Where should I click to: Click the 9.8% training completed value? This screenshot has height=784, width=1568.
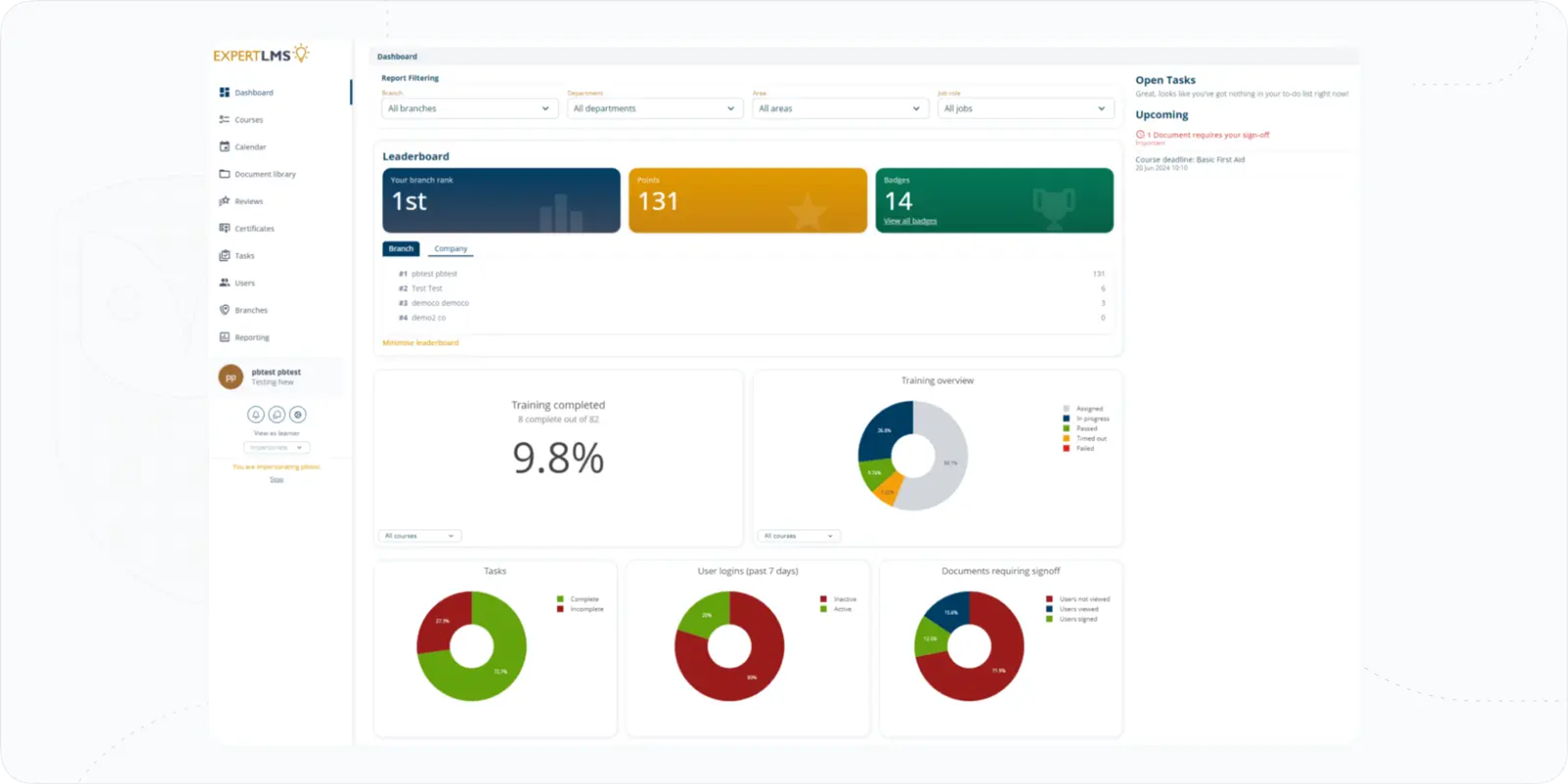point(558,458)
